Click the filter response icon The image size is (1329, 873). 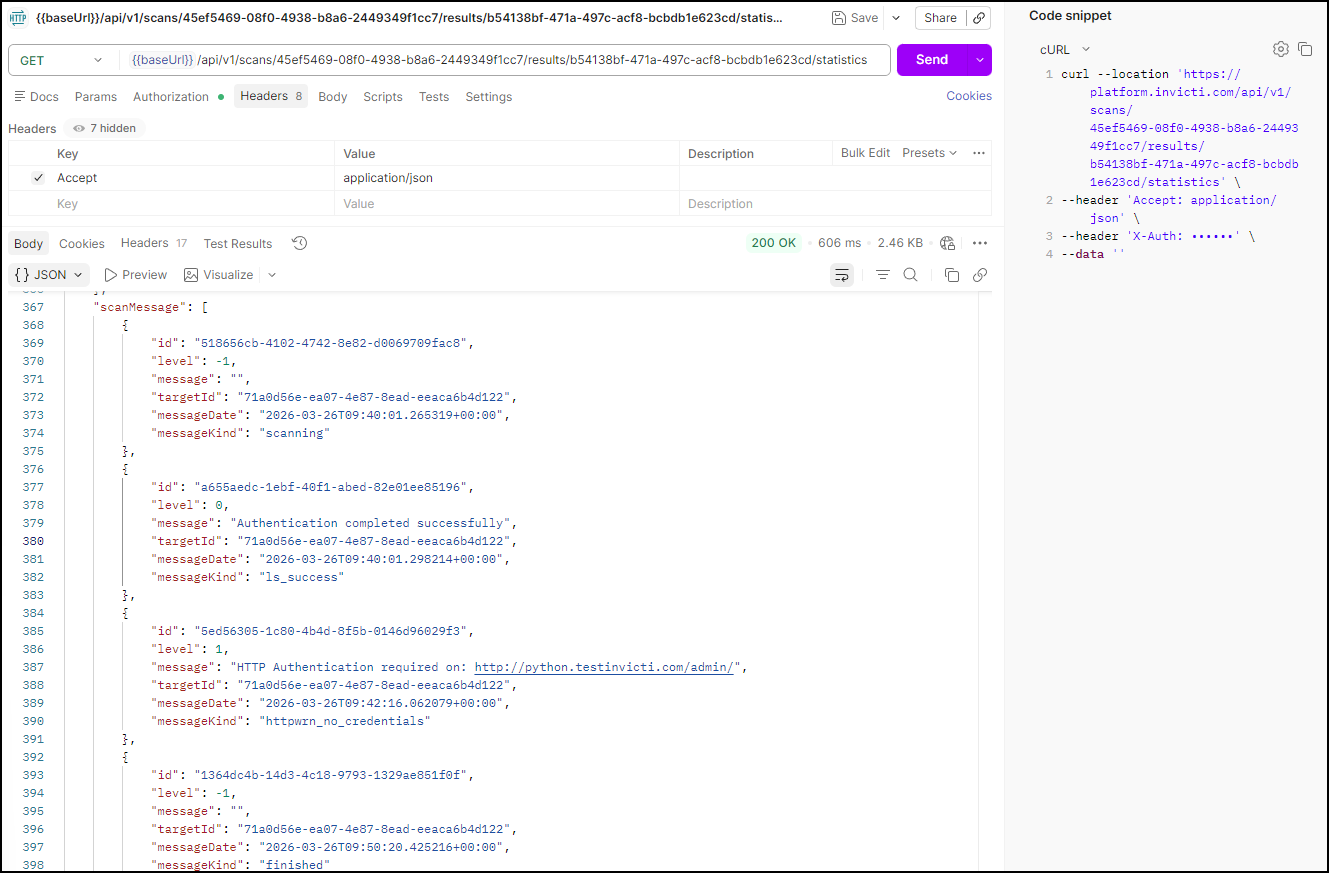(x=882, y=275)
